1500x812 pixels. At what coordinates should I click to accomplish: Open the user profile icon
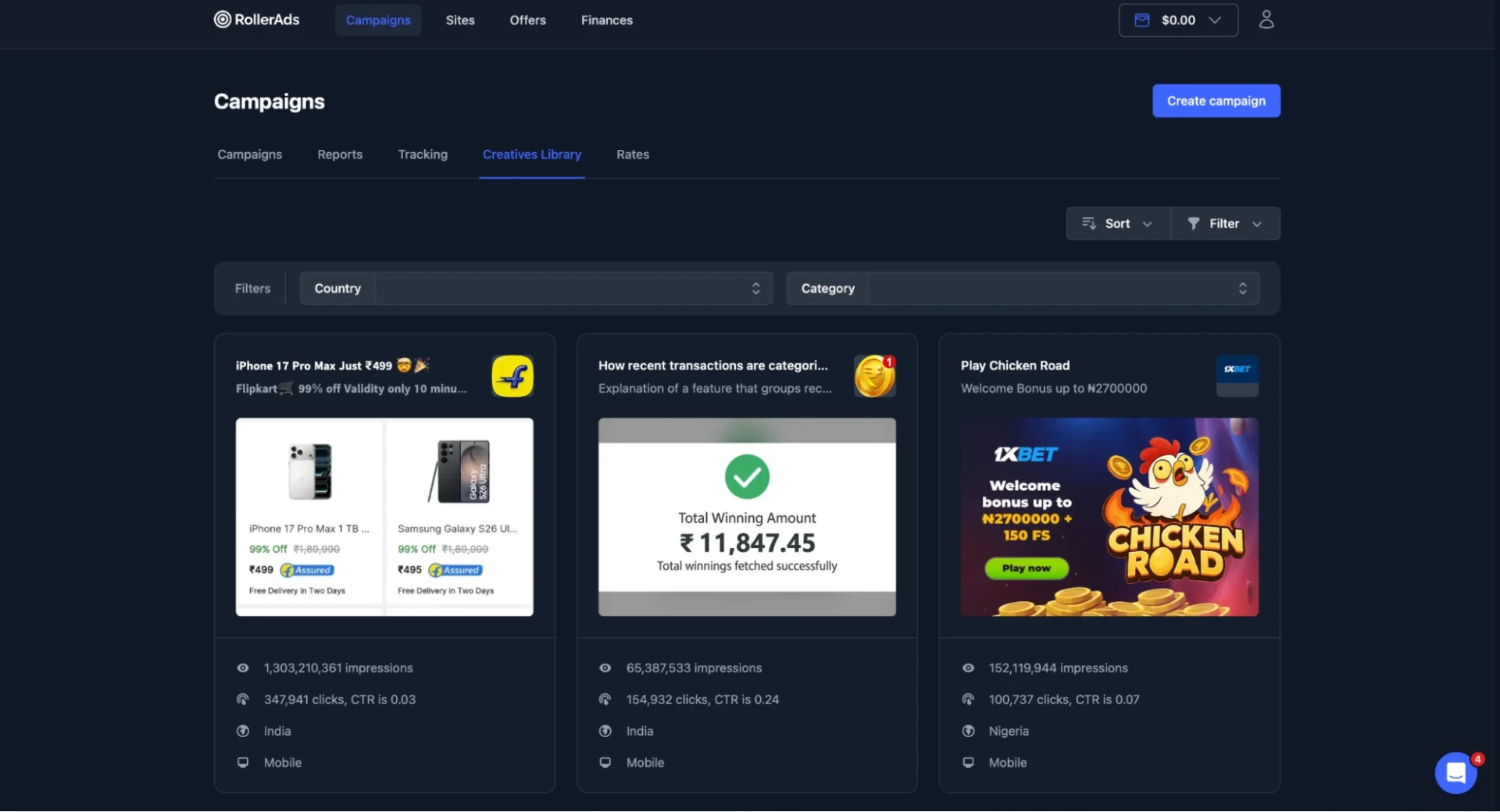click(1266, 20)
